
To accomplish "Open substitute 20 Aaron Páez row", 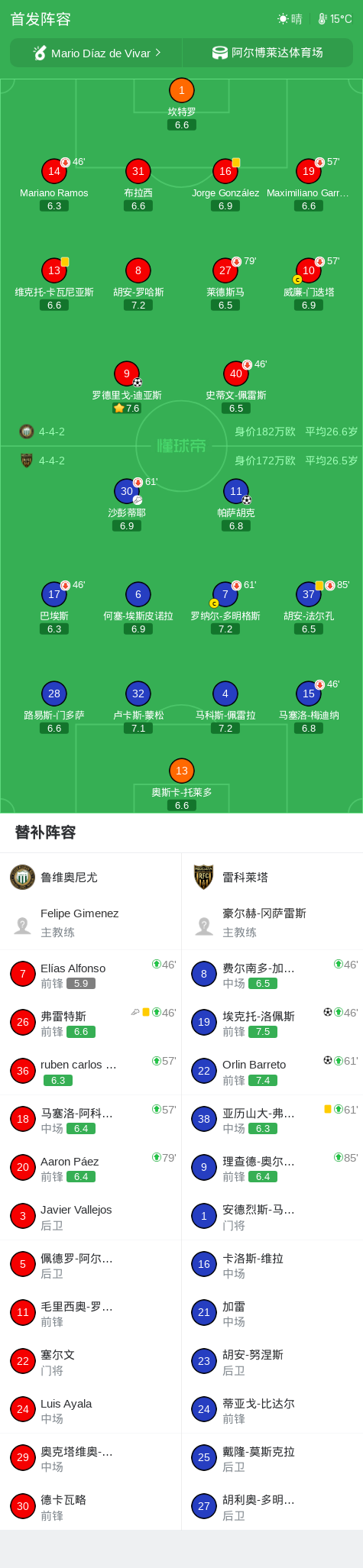I will pos(91,1167).
